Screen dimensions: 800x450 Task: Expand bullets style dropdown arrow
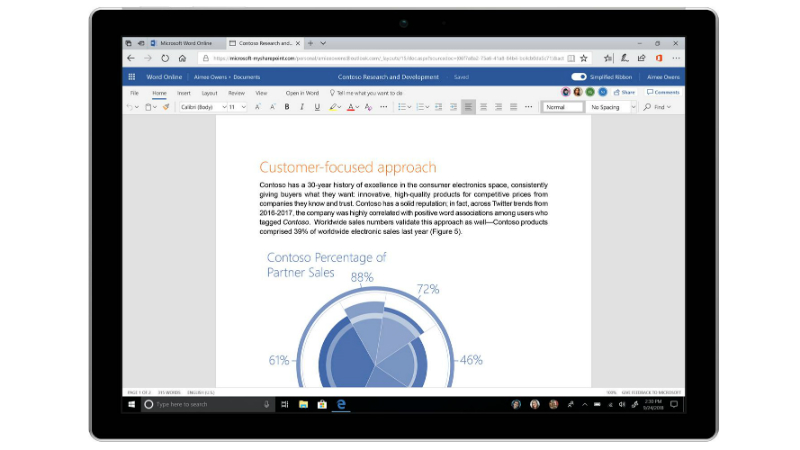click(x=409, y=107)
